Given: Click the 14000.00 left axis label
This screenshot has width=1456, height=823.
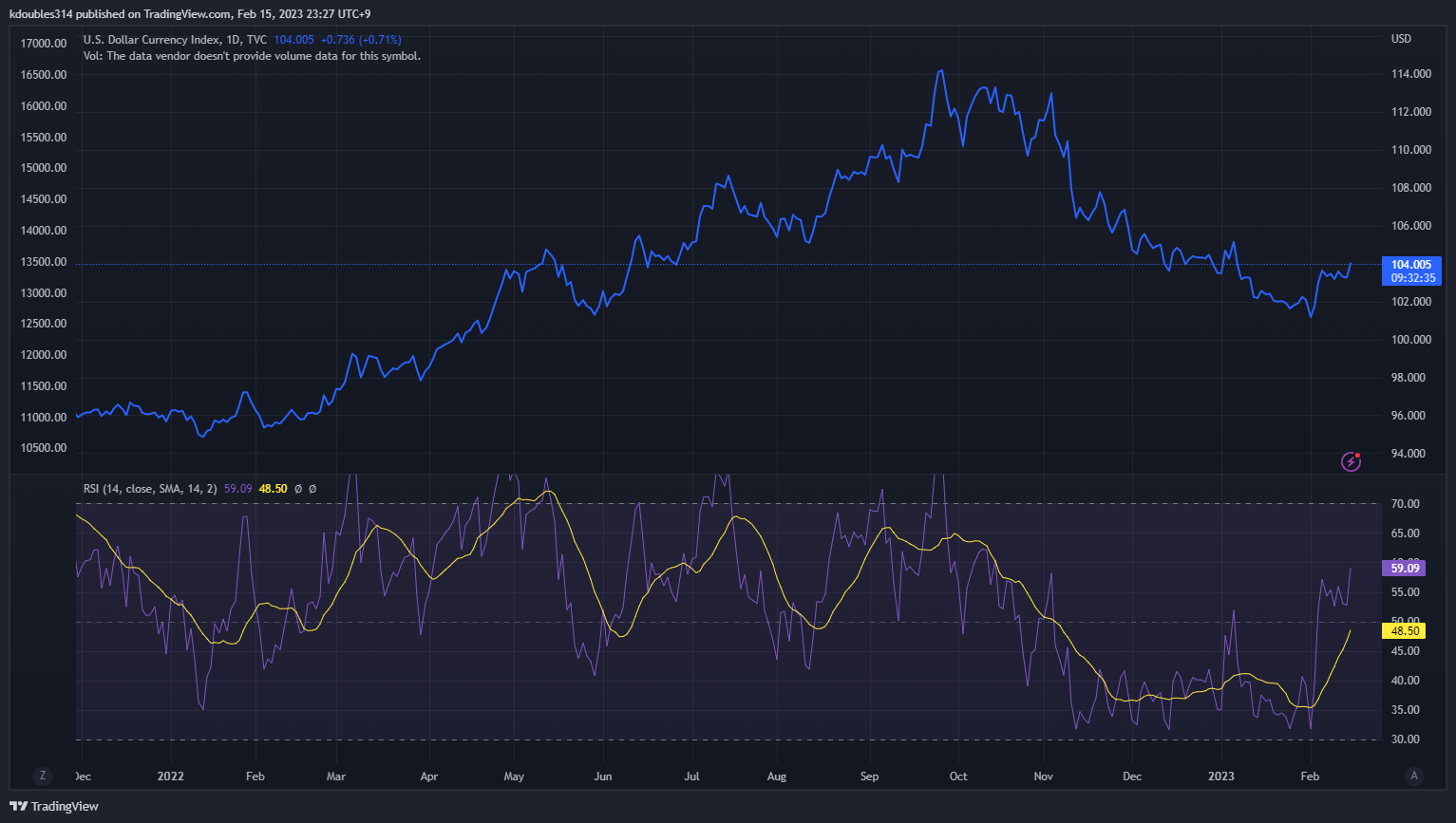Looking at the screenshot, I should click(44, 231).
